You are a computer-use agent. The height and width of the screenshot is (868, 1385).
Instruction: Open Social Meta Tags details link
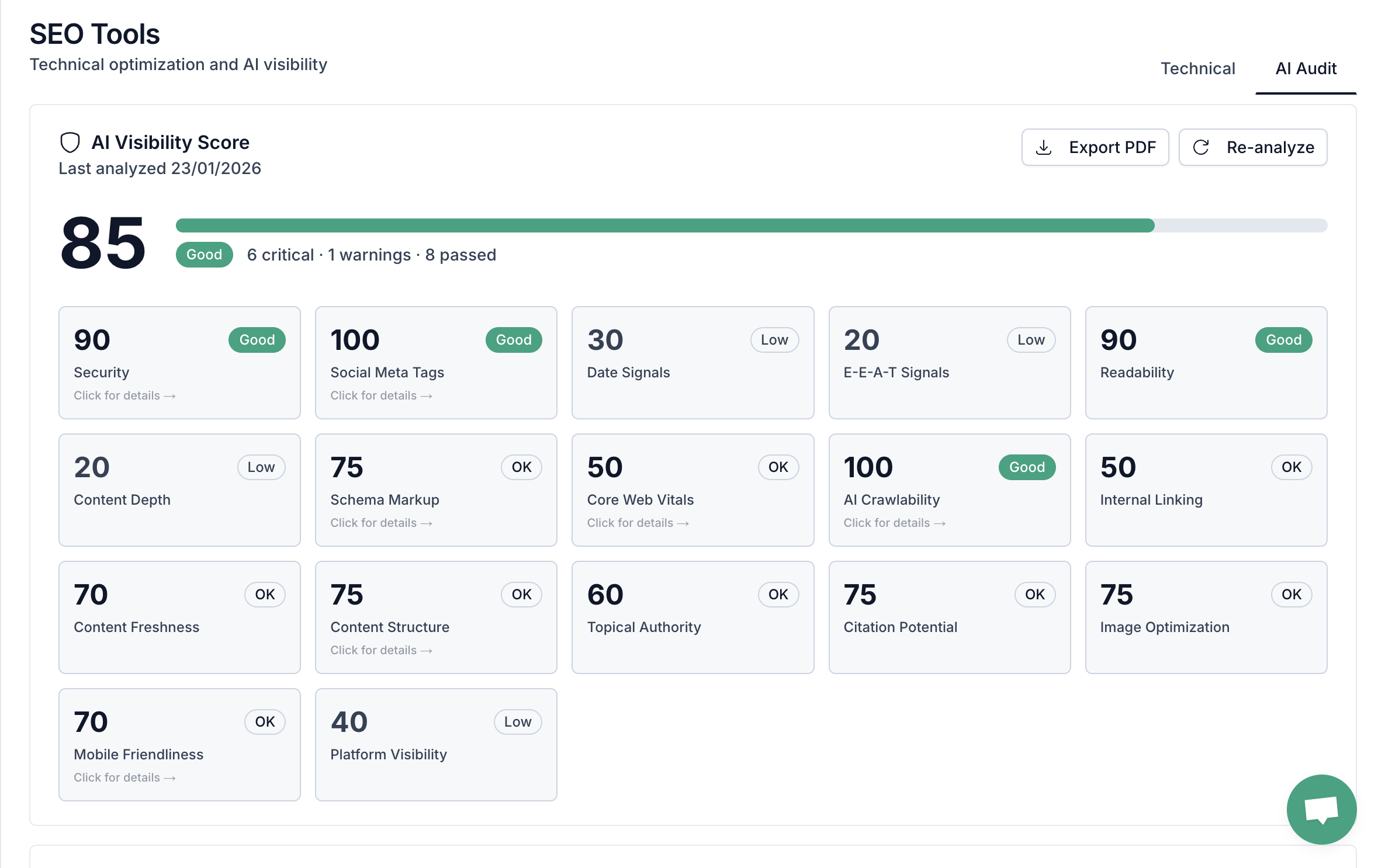(381, 395)
